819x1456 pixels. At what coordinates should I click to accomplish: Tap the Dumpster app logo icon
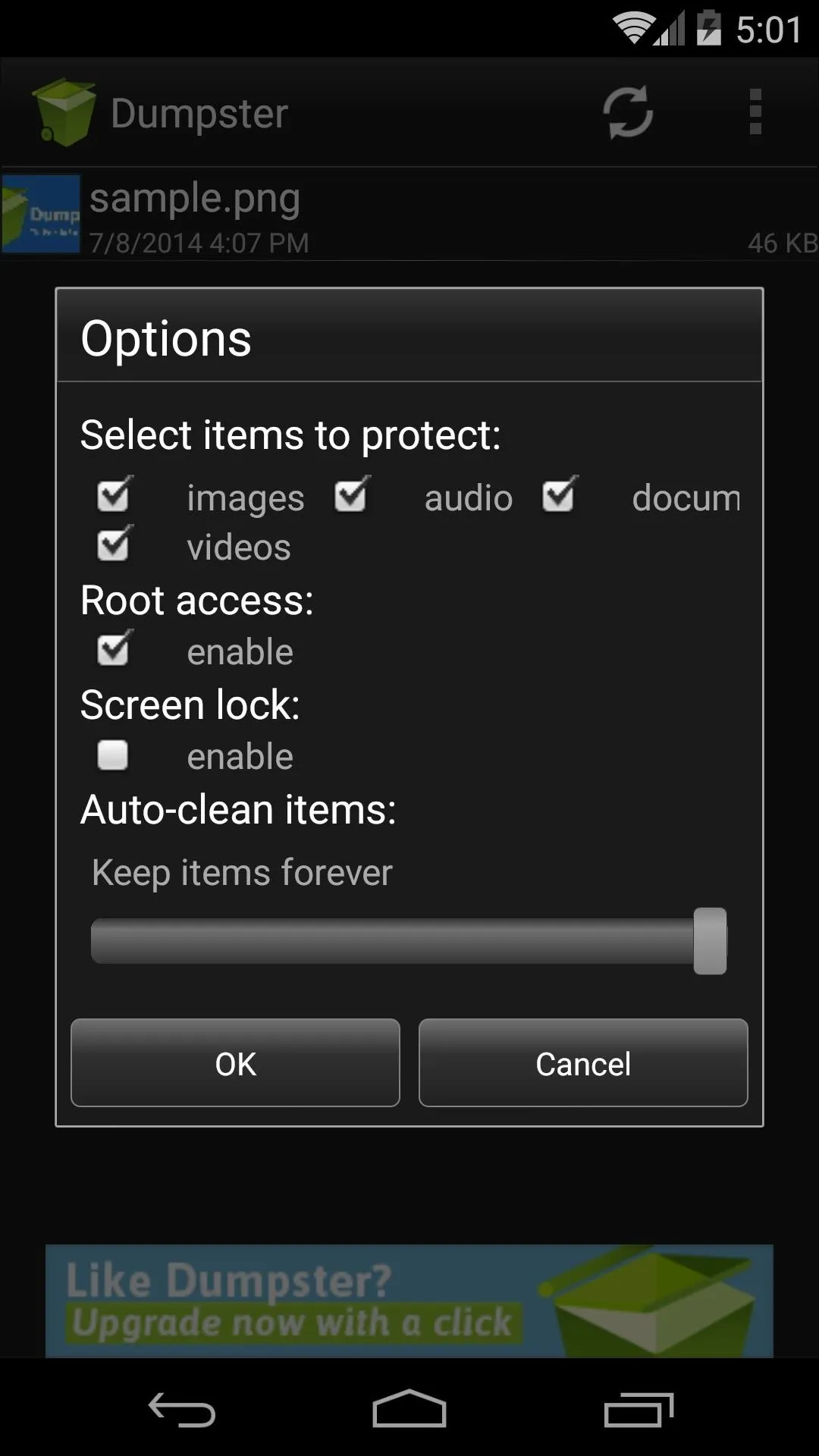point(64,112)
